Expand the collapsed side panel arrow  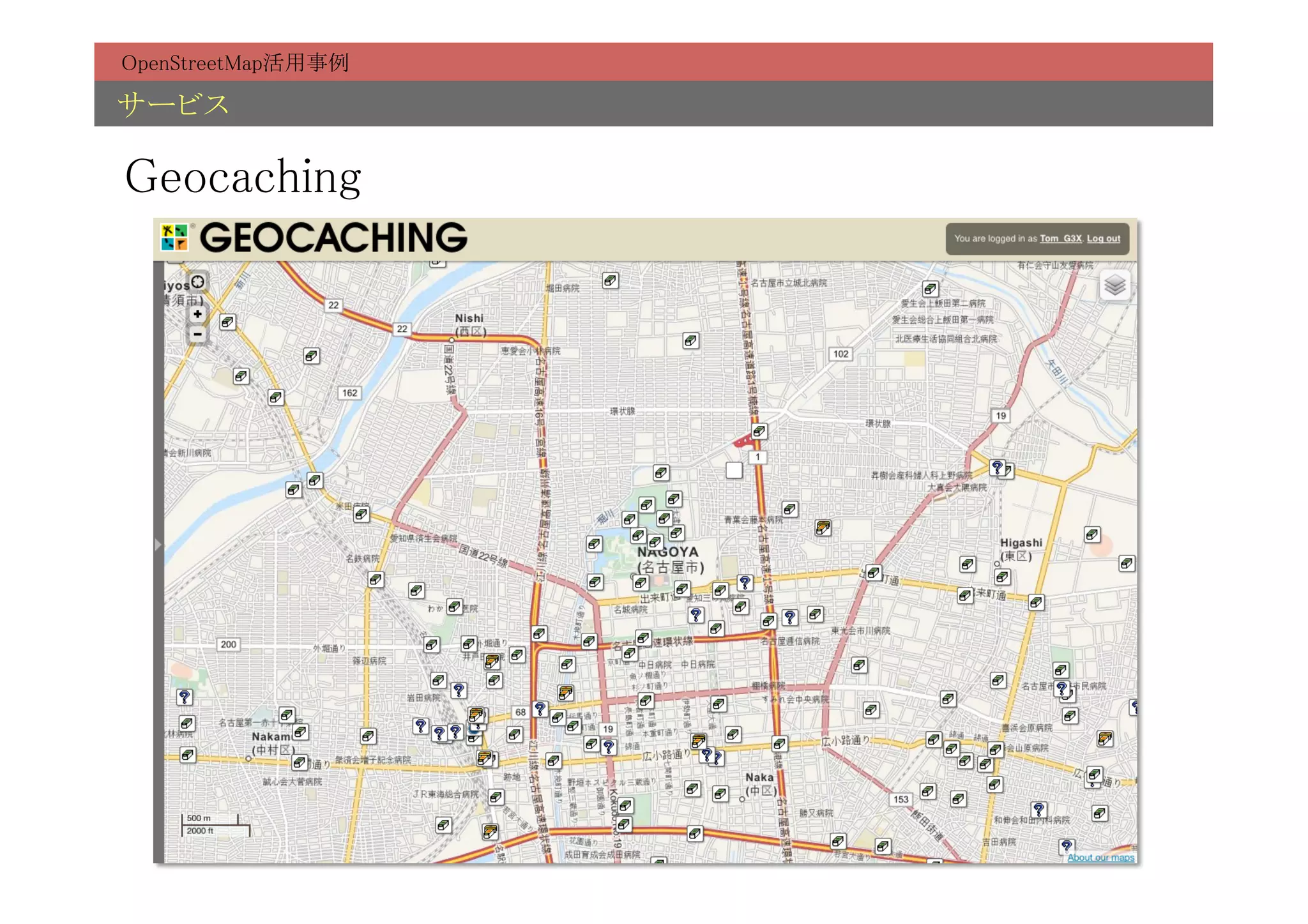click(x=158, y=544)
